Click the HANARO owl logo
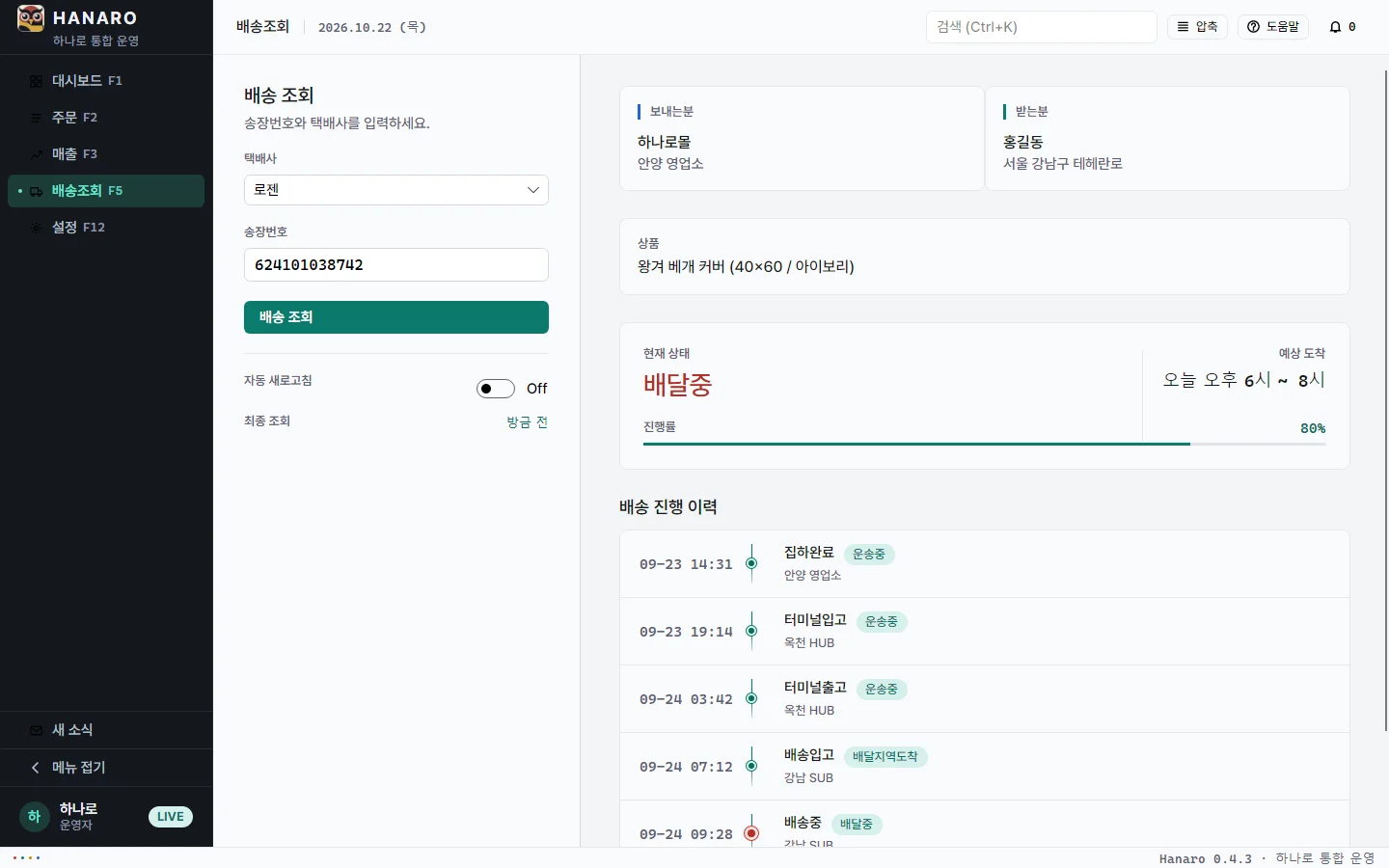The height and width of the screenshot is (868, 1389). [x=31, y=18]
